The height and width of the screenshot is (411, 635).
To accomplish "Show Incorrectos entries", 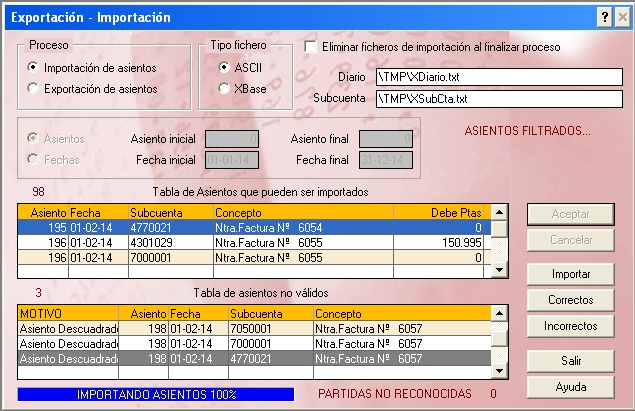I will (571, 326).
